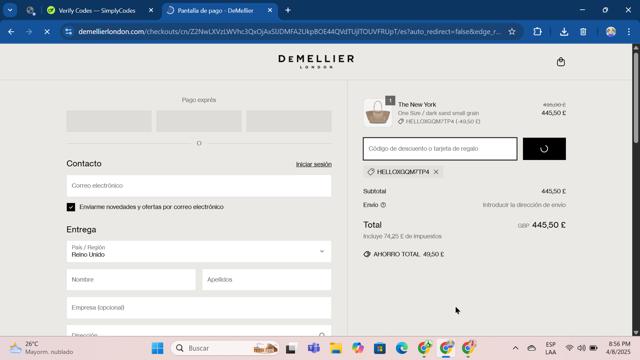Screen dimensions: 640x360
Task: Open the tab search dropdown arrow
Action: tap(10, 11)
